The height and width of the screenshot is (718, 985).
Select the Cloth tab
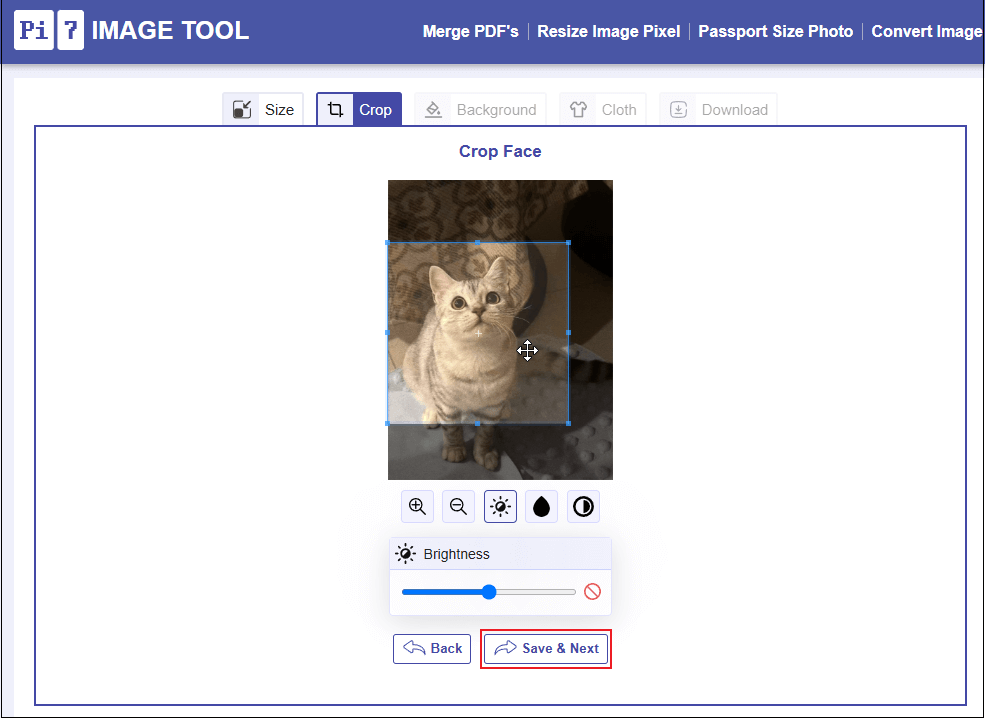pyautogui.click(x=602, y=109)
